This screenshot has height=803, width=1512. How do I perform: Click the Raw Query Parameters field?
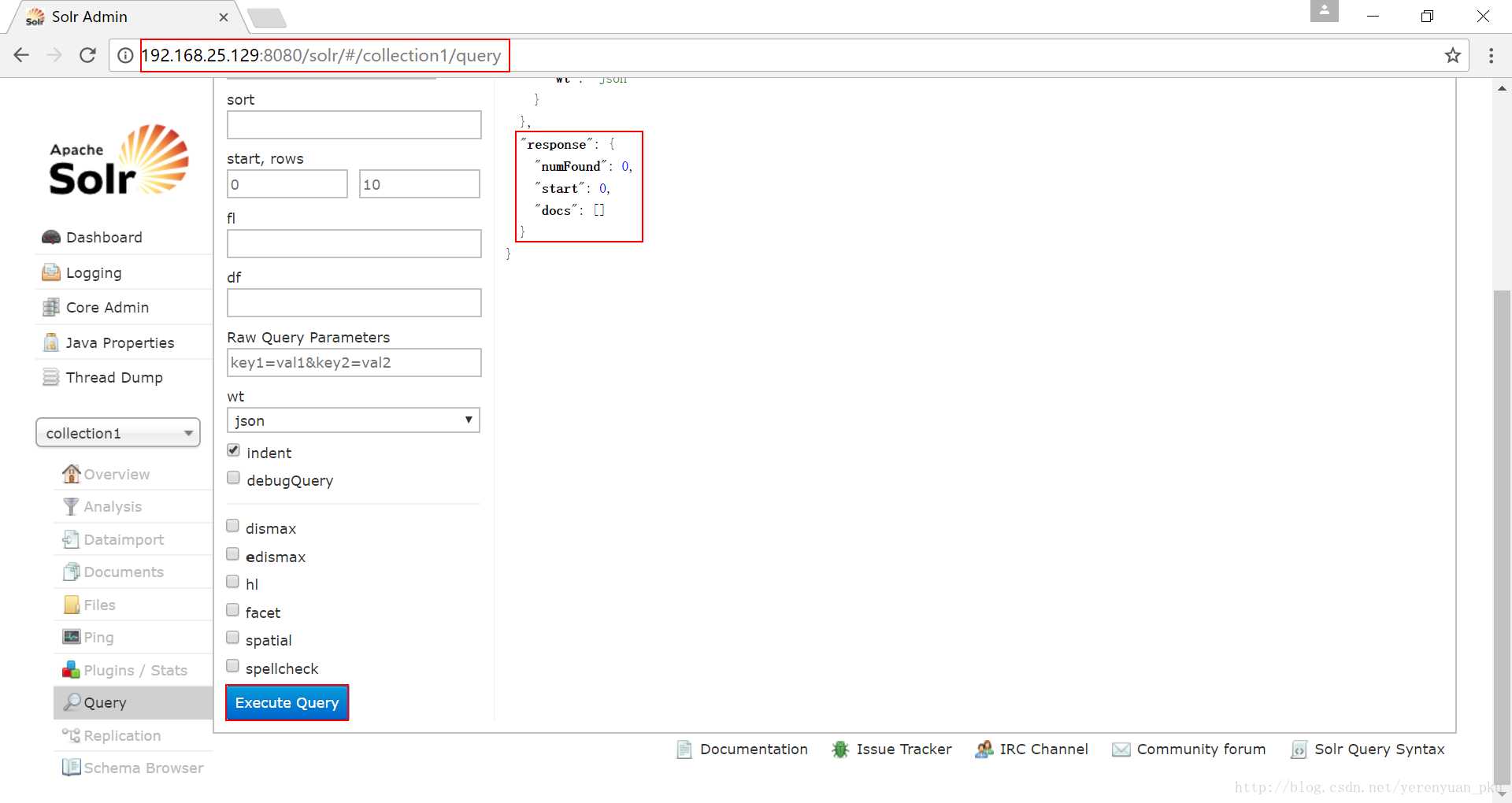pos(354,362)
